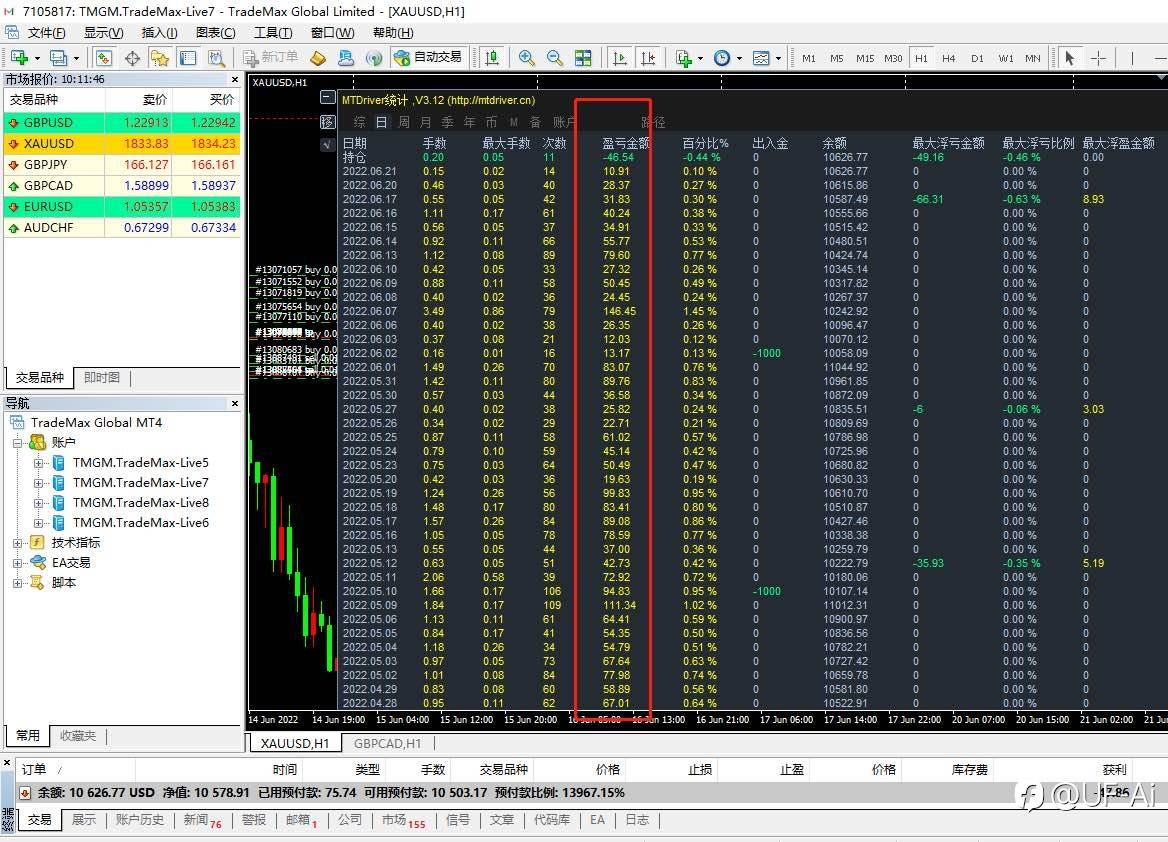Select the vertical line drawing tool
Viewport: 1168px width, 842px height.
(1132, 57)
